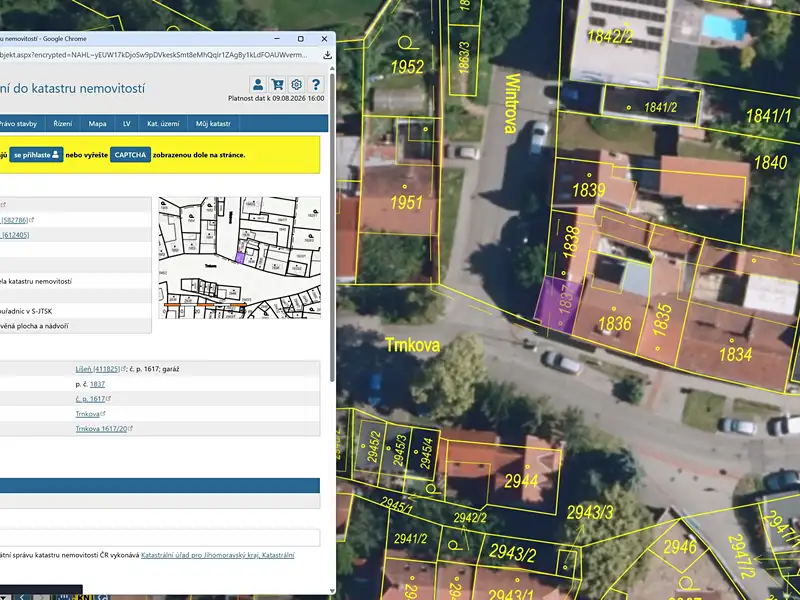Image resolution: width=800 pixels, height=600 pixels.
Task: Open the Trnkova 1617/20 address link
Action: pos(104,429)
